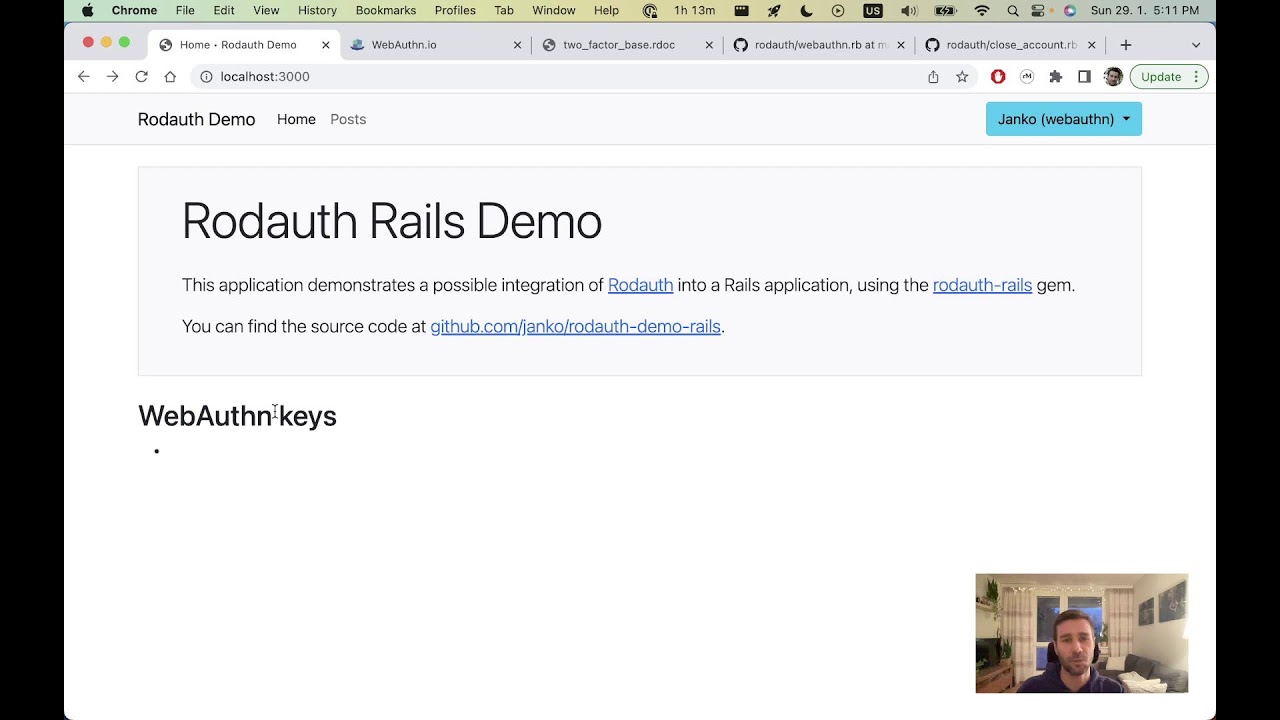Switch to the rodauth/close_account.rb tab
Screen dimensions: 1280x720
click(x=1010, y=45)
